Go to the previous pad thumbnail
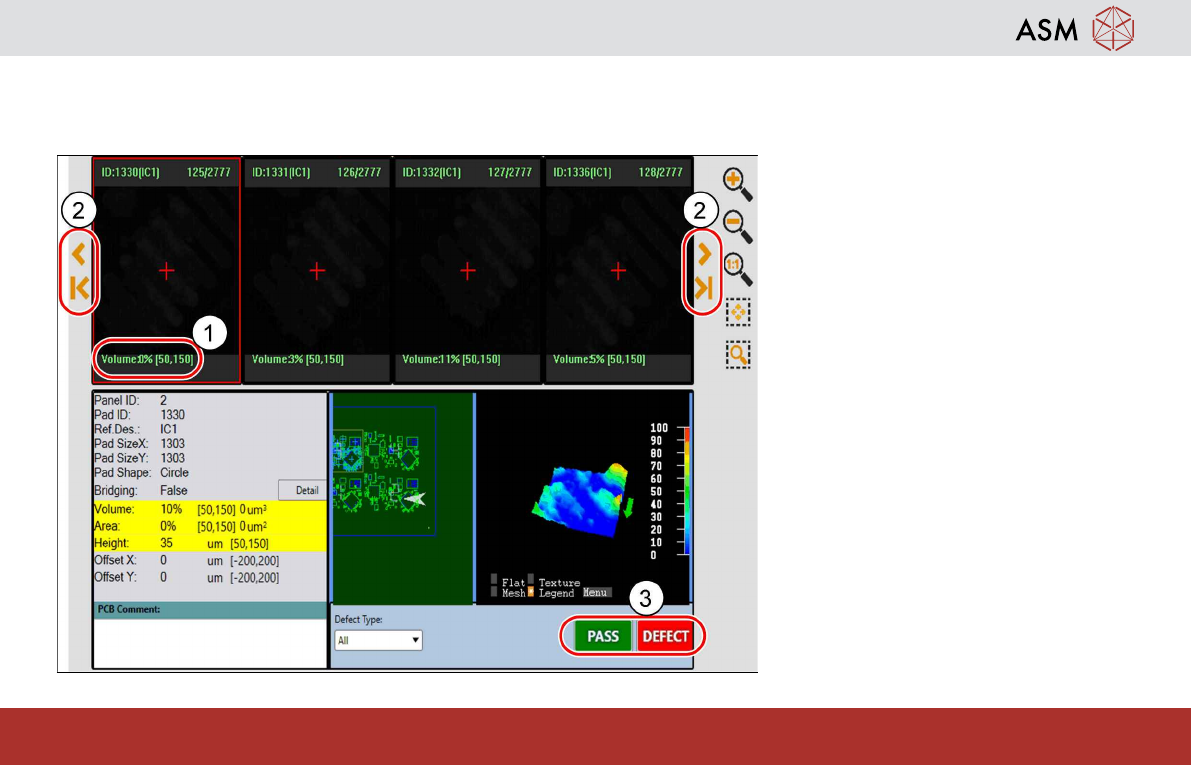 click(x=78, y=254)
